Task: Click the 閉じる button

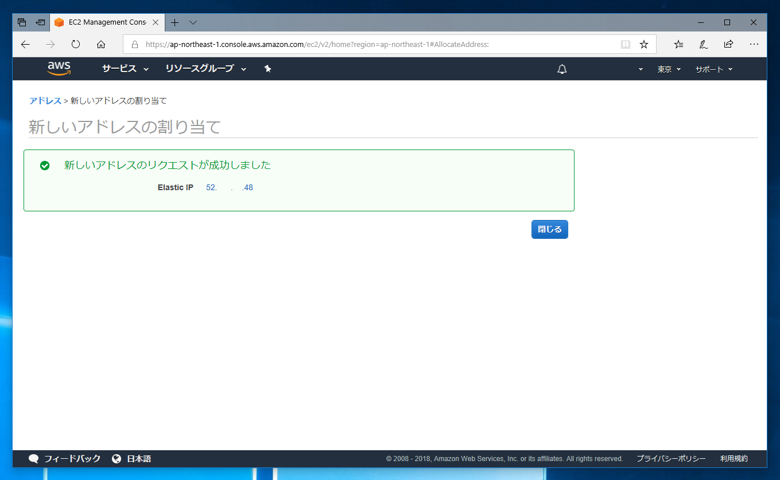Action: 549,229
